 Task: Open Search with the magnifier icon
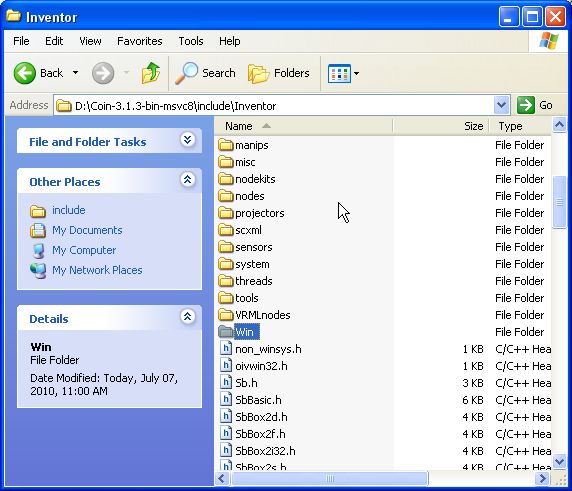(186, 73)
